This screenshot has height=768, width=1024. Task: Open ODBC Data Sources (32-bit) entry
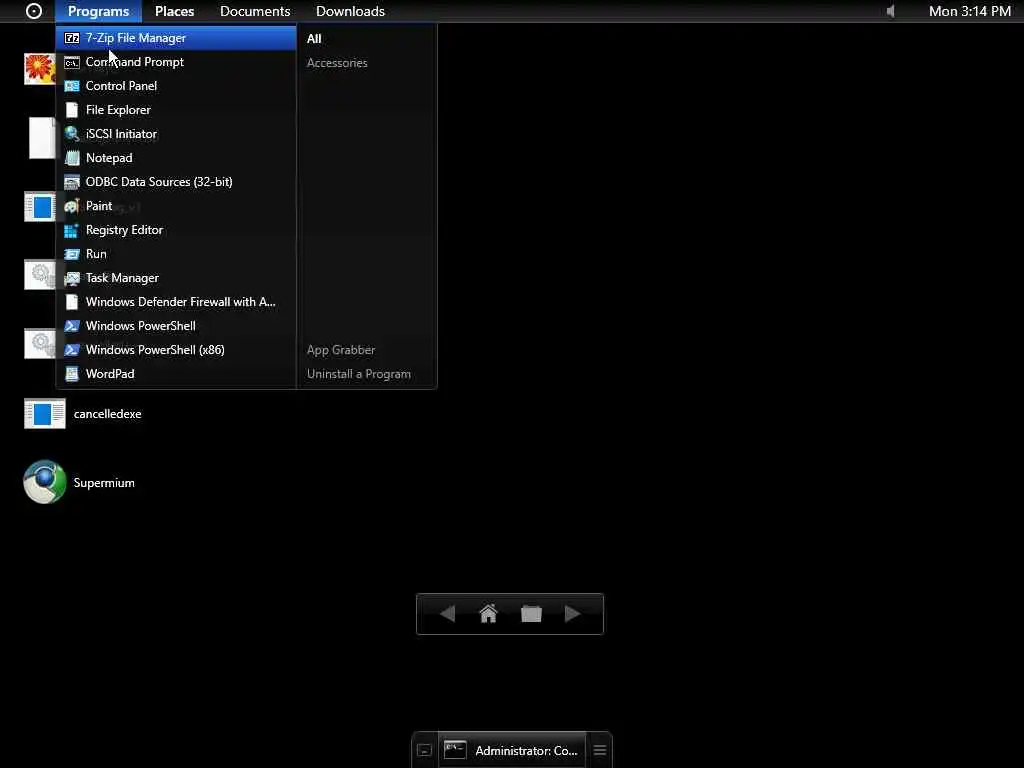point(176,182)
